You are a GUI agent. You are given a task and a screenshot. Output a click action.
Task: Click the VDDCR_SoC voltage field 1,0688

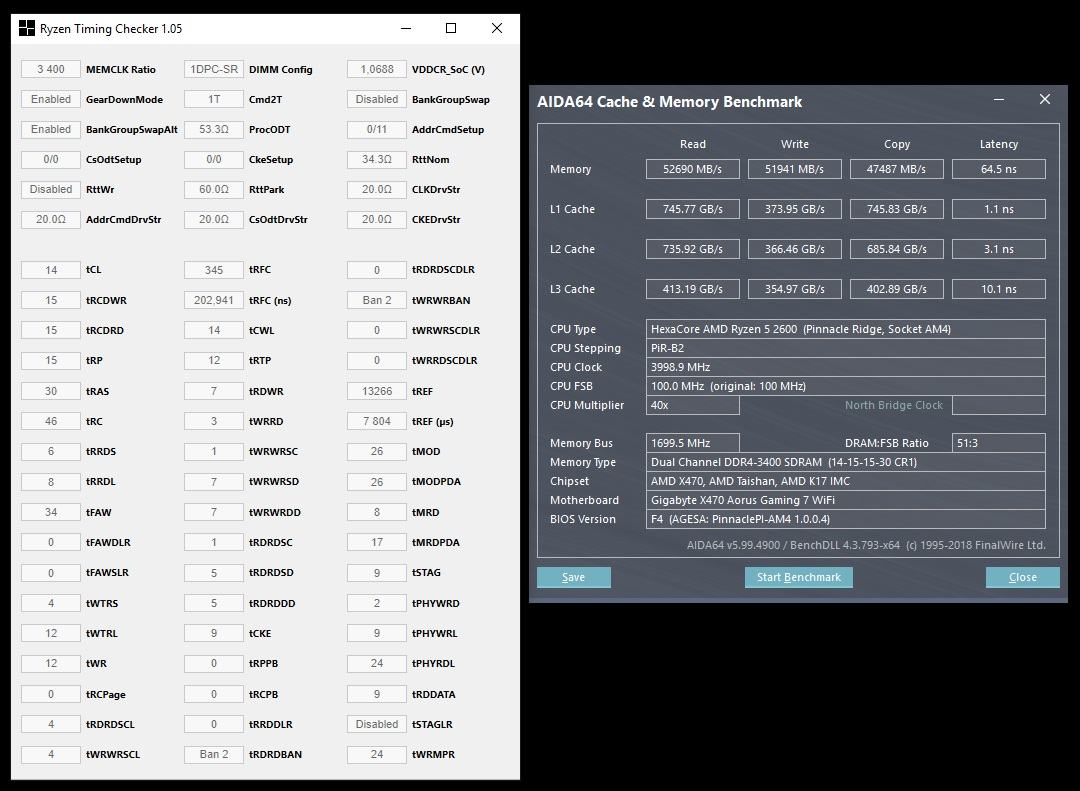point(377,69)
